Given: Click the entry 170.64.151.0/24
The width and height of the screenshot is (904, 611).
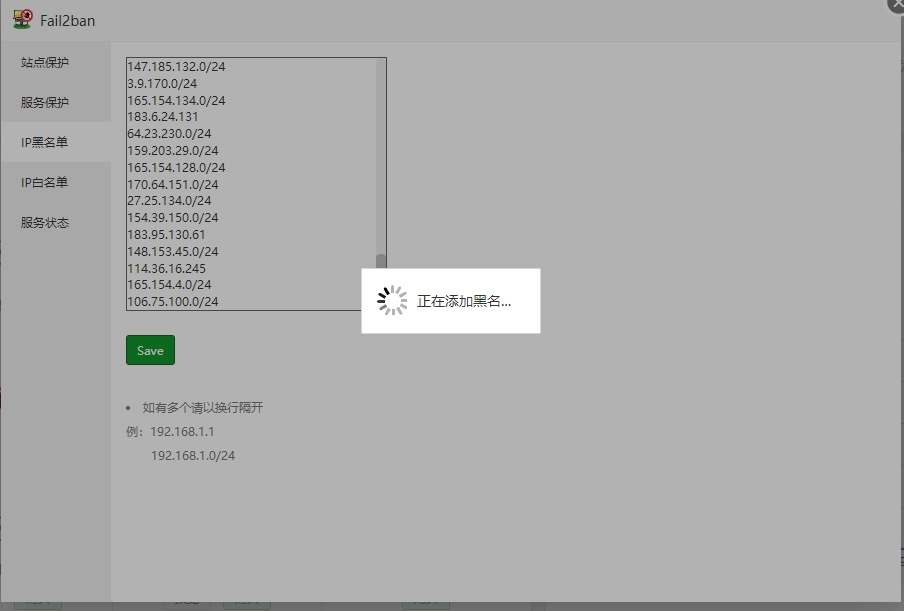Looking at the screenshot, I should point(172,184).
